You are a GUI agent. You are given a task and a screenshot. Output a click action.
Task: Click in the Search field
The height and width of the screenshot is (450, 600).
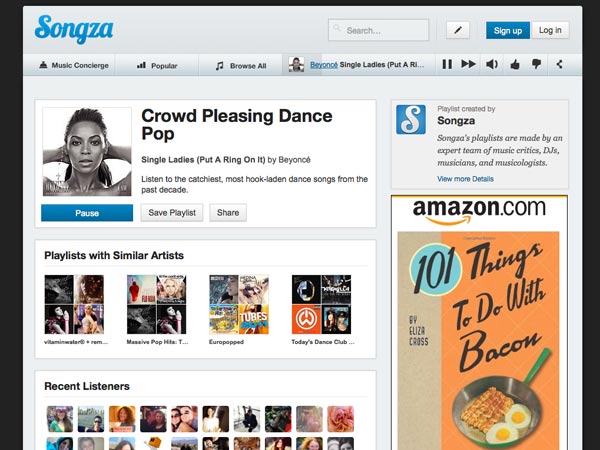(385, 30)
